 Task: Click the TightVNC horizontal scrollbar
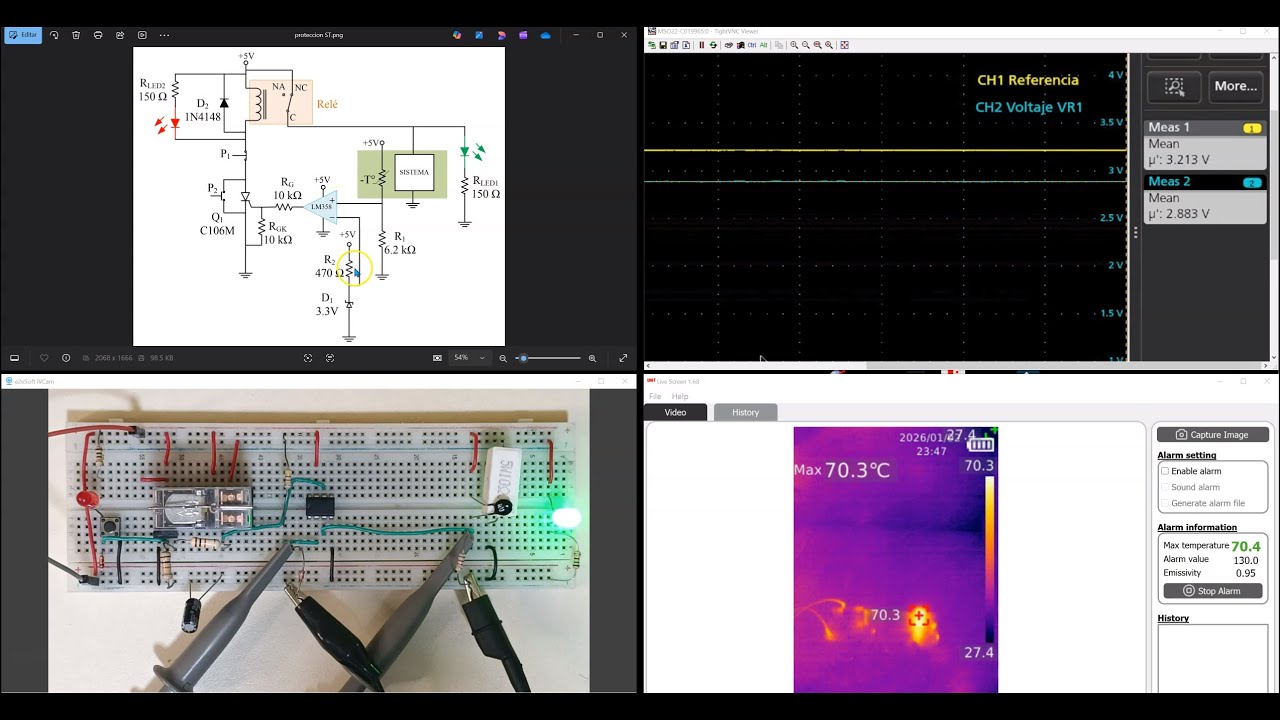[x=955, y=366]
